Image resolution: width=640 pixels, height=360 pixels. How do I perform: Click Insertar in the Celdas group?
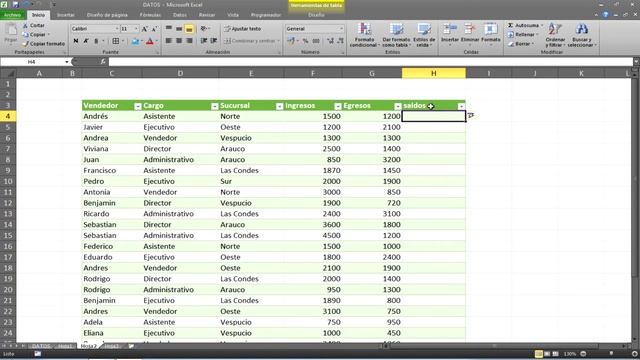(x=450, y=34)
